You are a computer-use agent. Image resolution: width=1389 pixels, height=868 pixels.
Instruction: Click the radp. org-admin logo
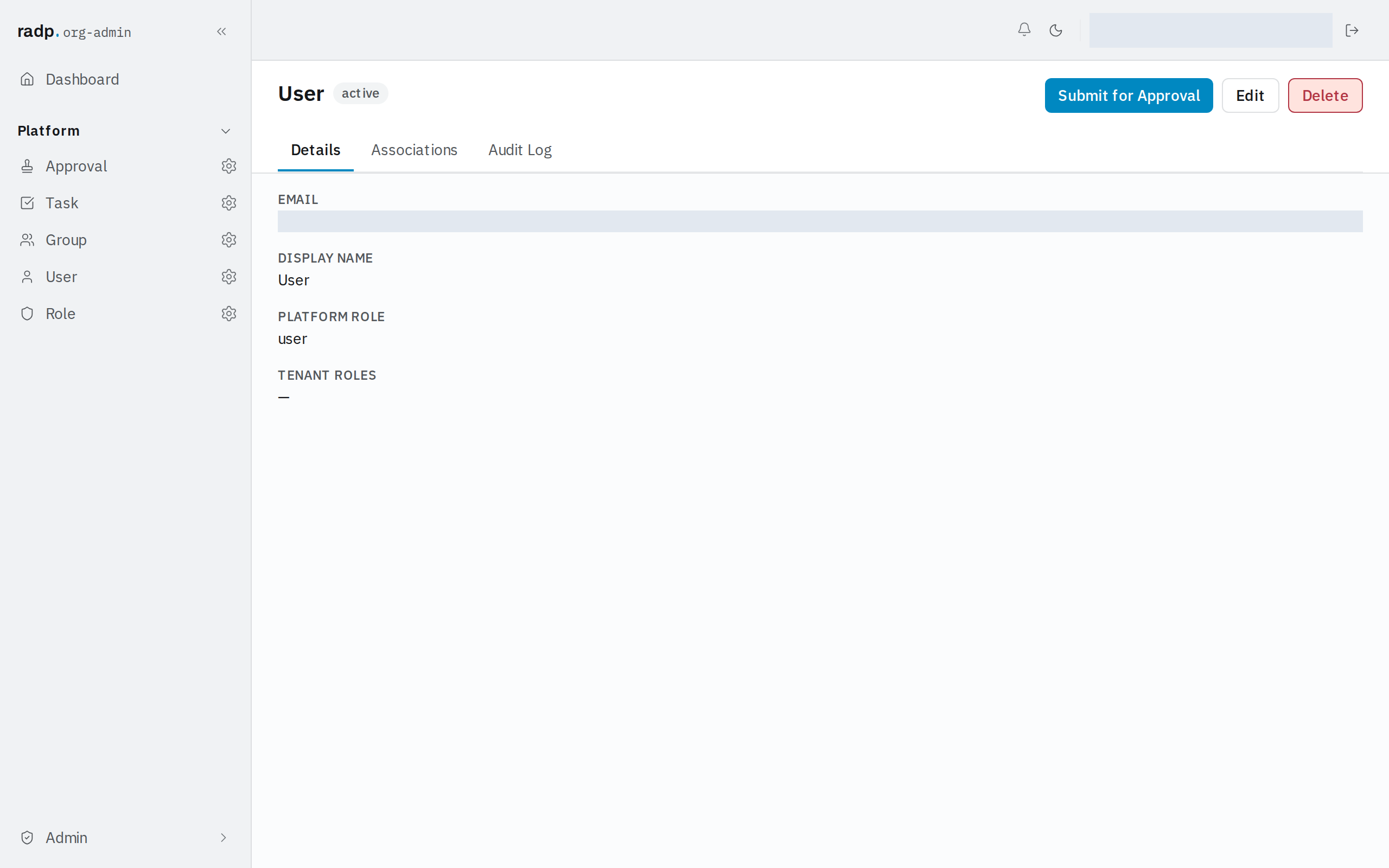pyautogui.click(x=74, y=31)
